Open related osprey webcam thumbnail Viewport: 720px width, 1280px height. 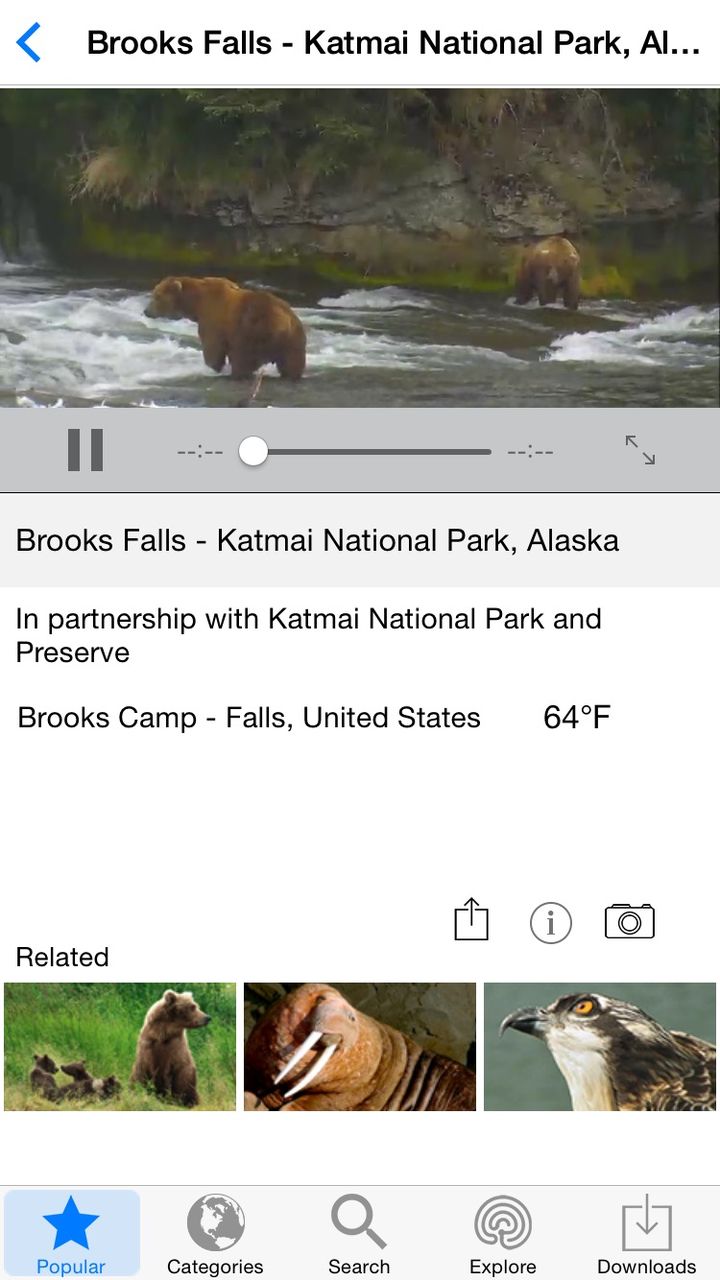[600, 1046]
